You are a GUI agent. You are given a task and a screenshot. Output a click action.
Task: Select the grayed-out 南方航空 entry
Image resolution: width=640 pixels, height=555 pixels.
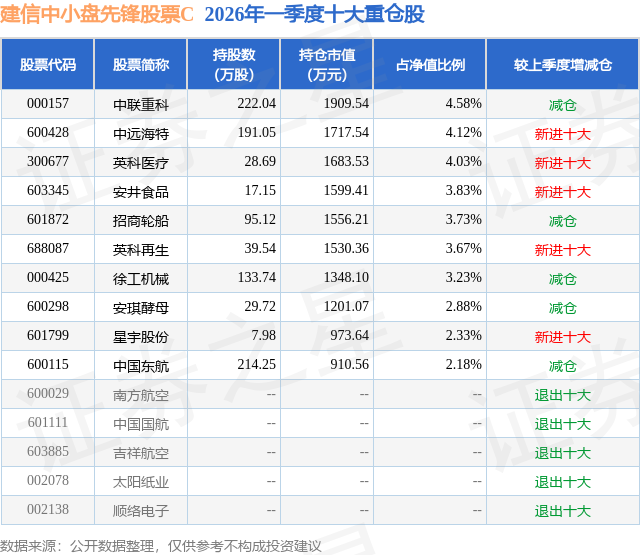pyautogui.click(x=141, y=395)
